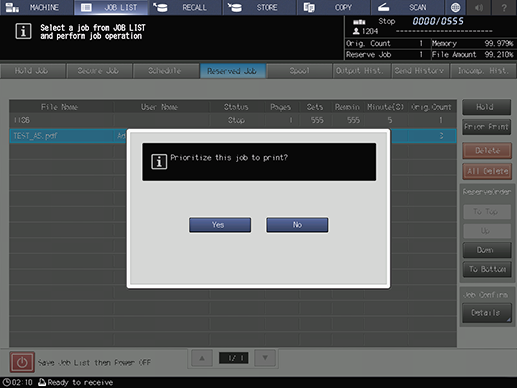Open the Send History tab

click(x=419, y=71)
